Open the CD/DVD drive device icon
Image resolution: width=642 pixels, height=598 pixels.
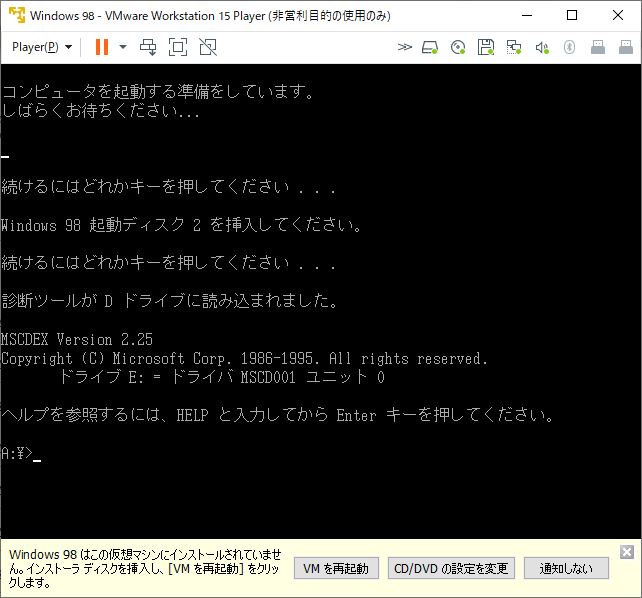458,47
